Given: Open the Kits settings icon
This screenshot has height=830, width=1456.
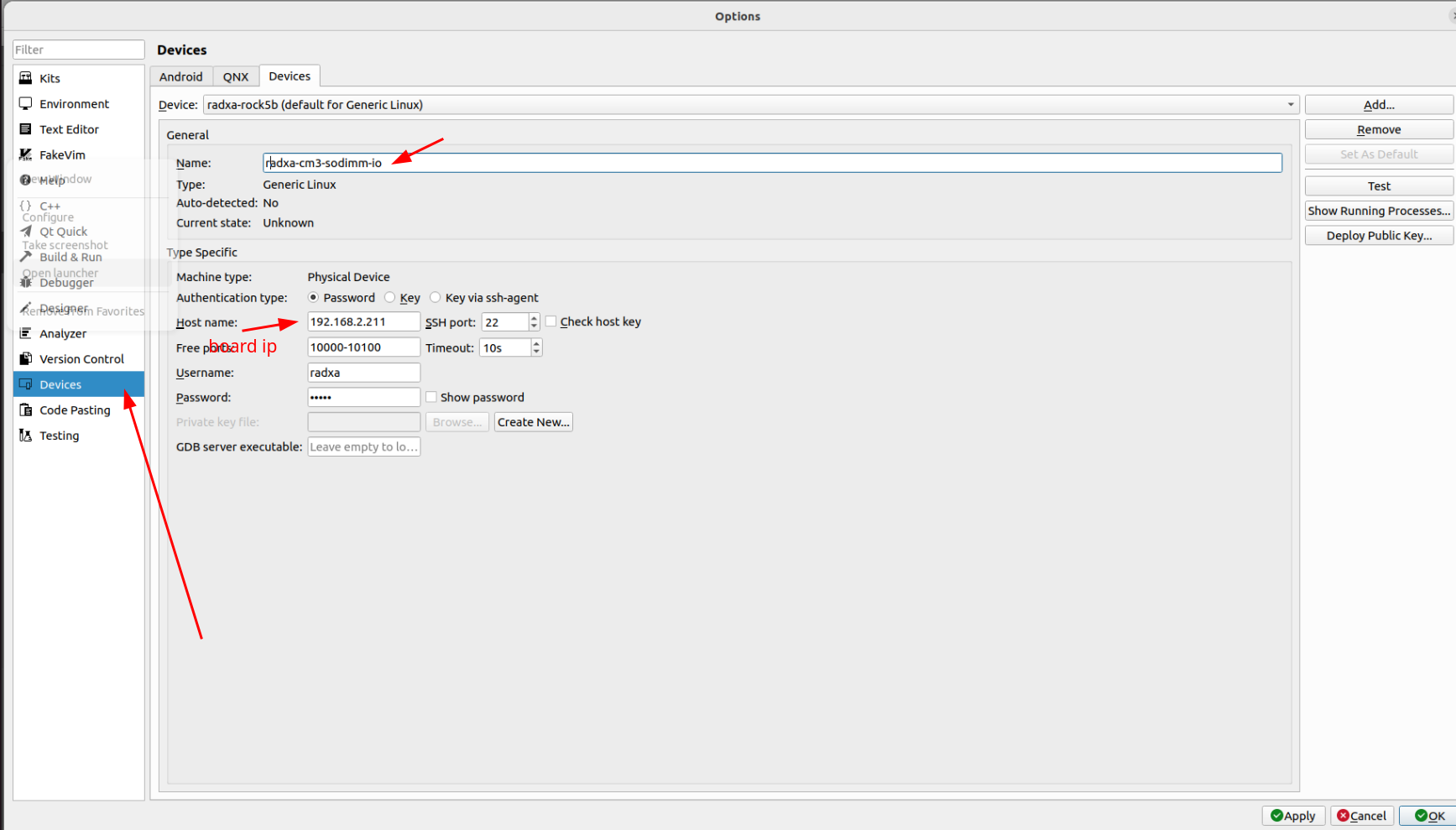Looking at the screenshot, I should point(26,78).
